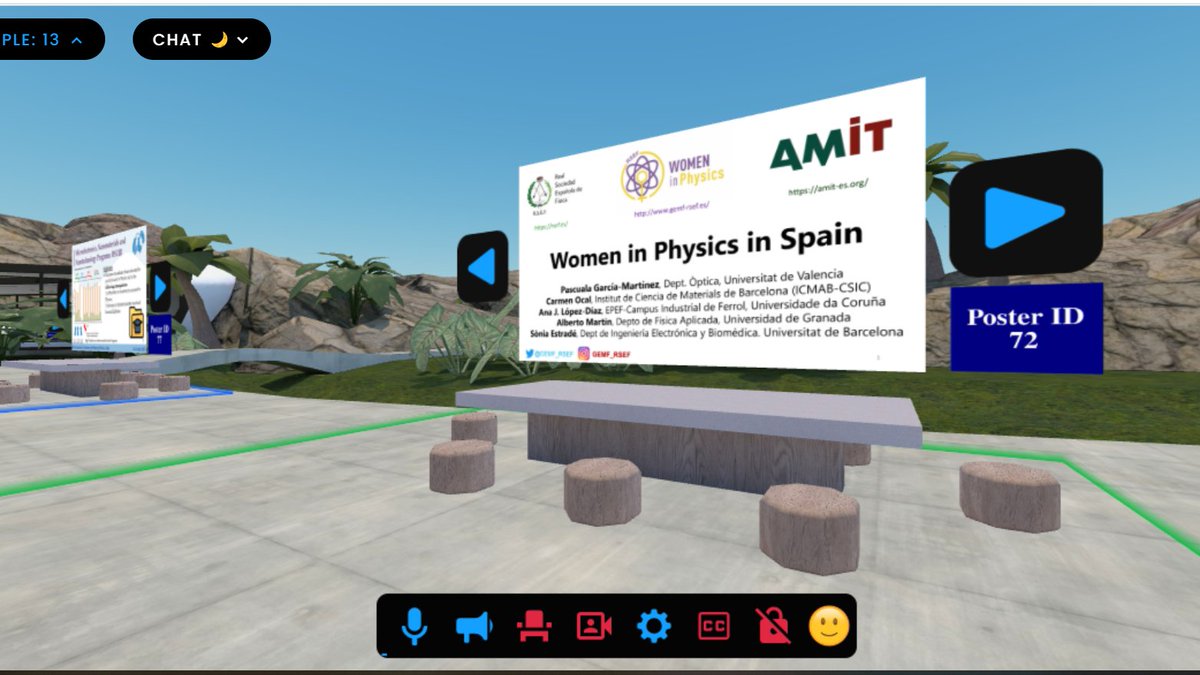Go to next slide of poster 72
Screen dimensions: 1200x675
[1025, 213]
